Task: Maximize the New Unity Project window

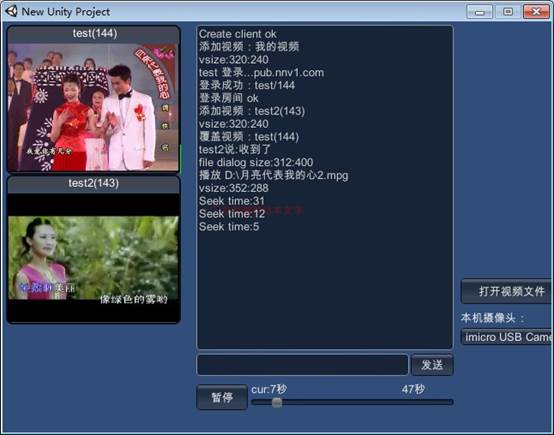Action: click(508, 12)
